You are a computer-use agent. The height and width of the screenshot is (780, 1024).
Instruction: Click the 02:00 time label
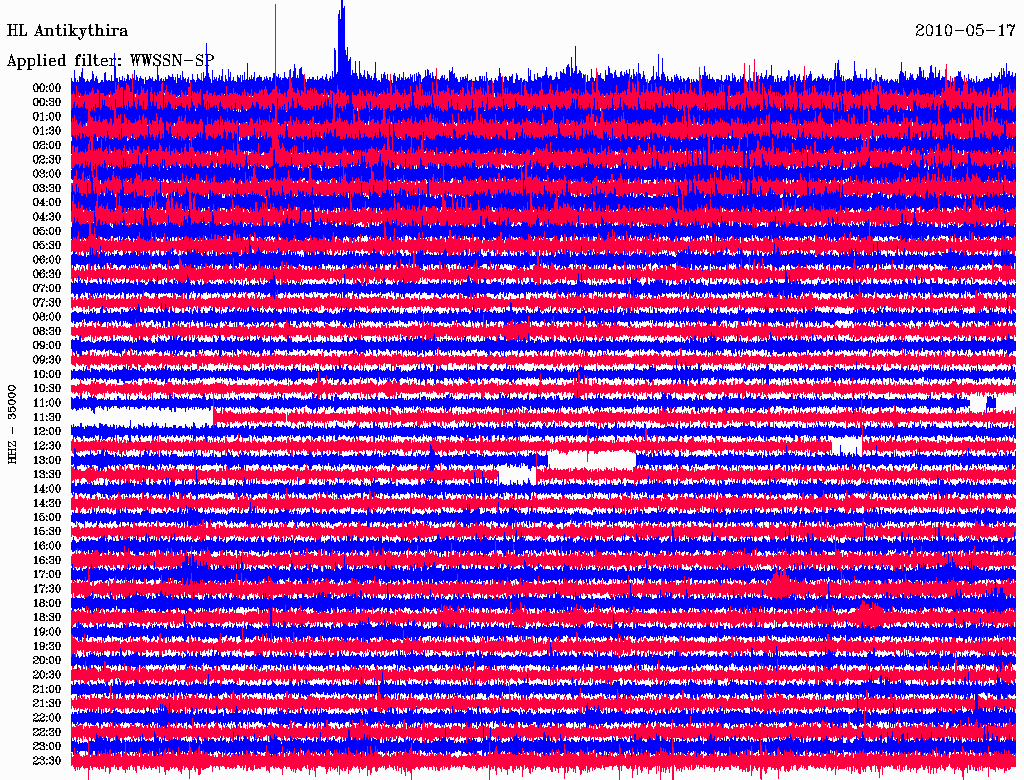coord(47,145)
